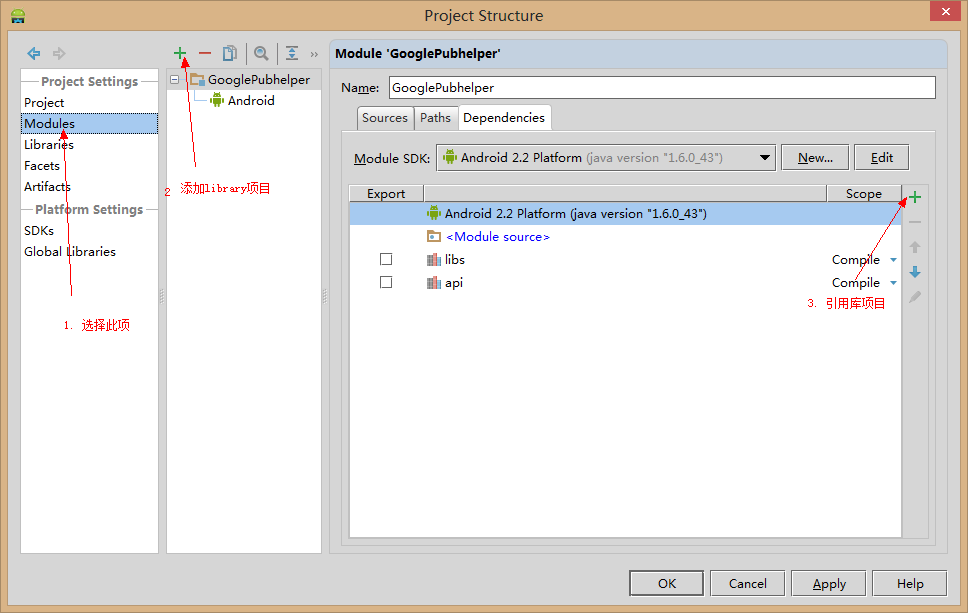Open Facets settings
The width and height of the screenshot is (968, 613).
[42, 165]
